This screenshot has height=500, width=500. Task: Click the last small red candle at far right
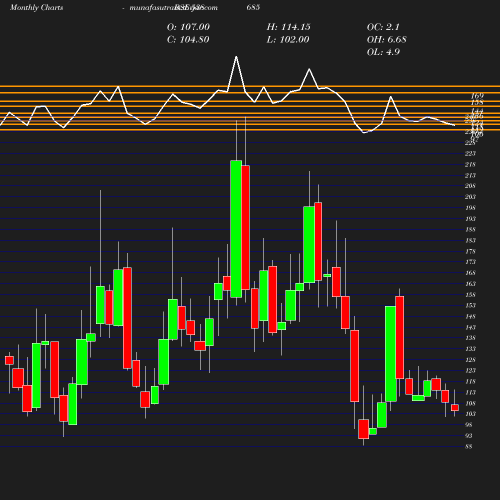pos(455,408)
